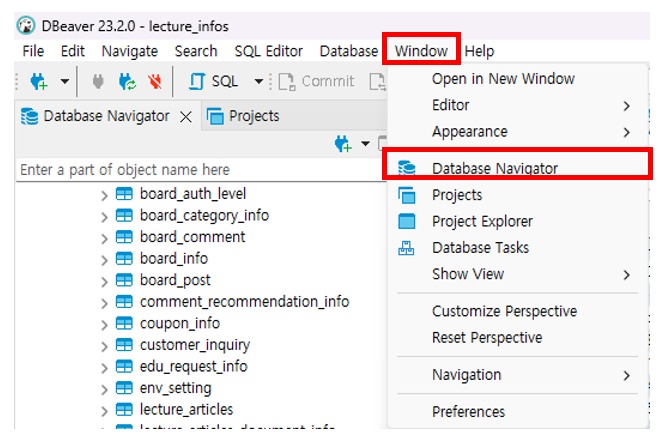
Task: Open the Editor submenu
Action: (518, 105)
